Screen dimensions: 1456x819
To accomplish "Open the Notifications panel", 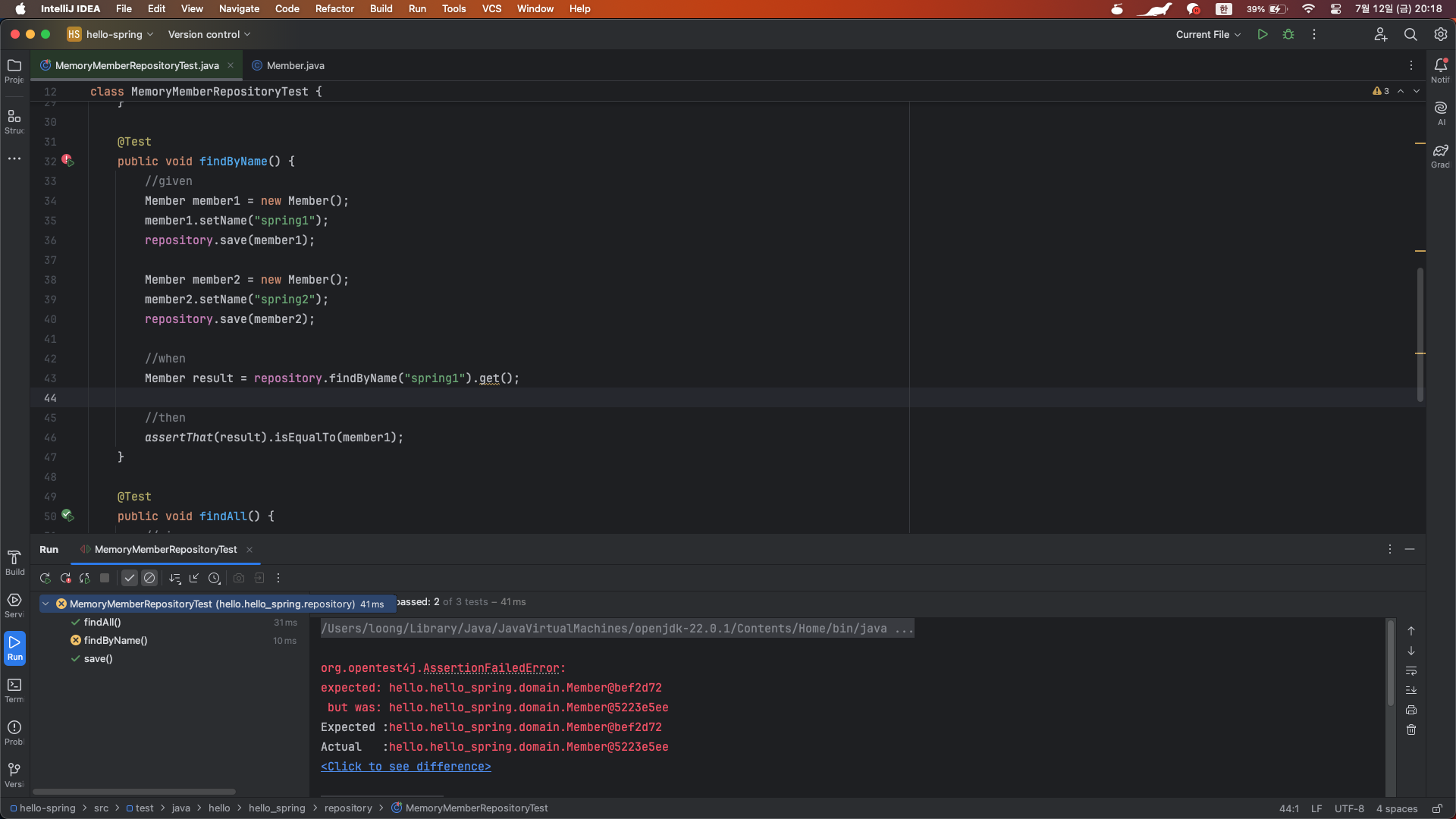I will (x=1440, y=70).
